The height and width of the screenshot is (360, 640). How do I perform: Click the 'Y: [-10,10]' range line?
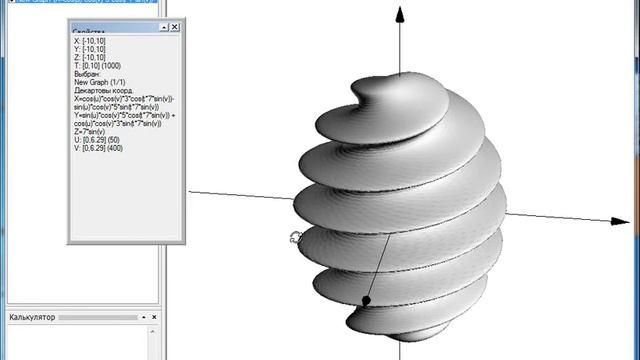[90, 49]
